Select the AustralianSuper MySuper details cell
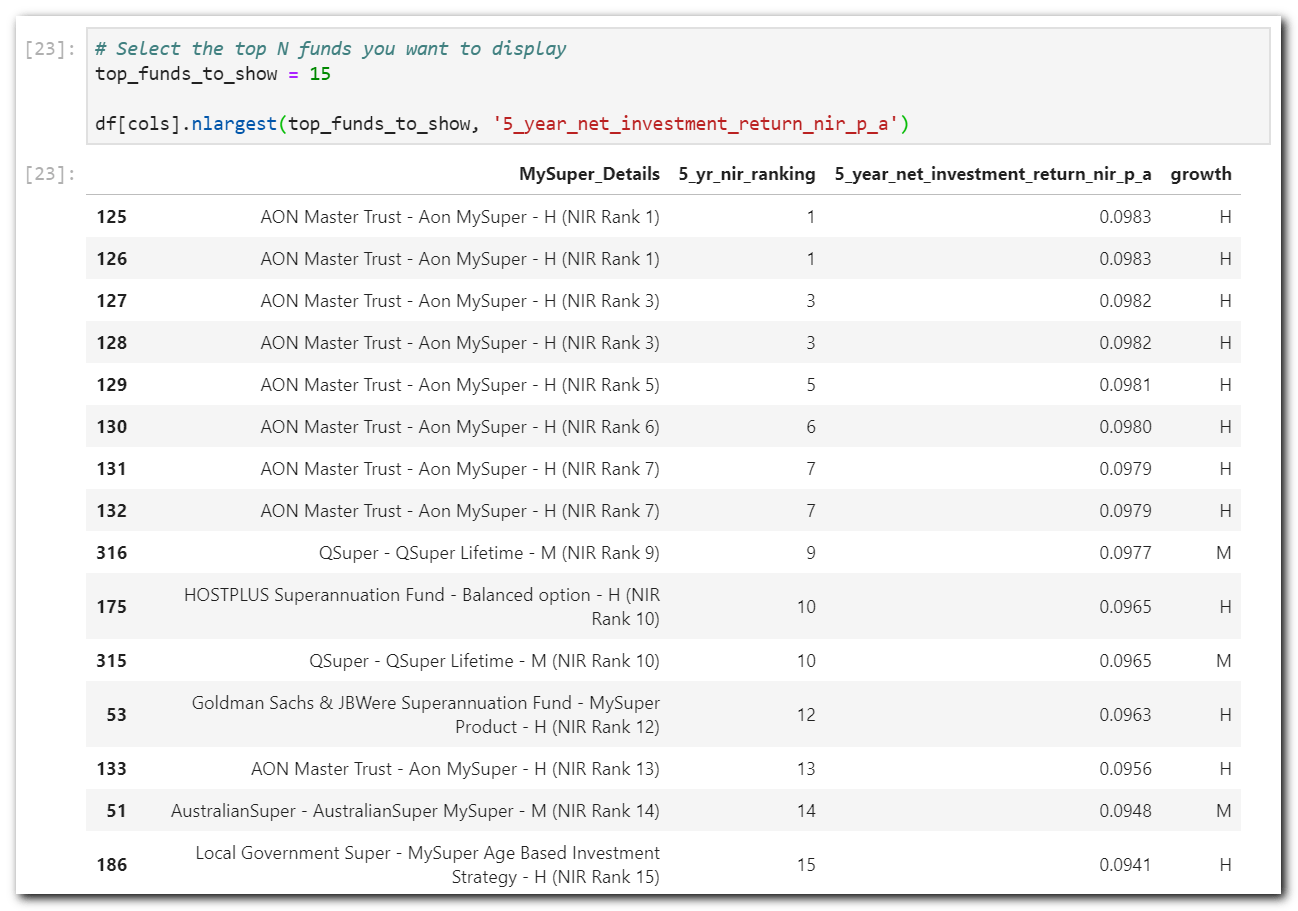 coord(415,811)
